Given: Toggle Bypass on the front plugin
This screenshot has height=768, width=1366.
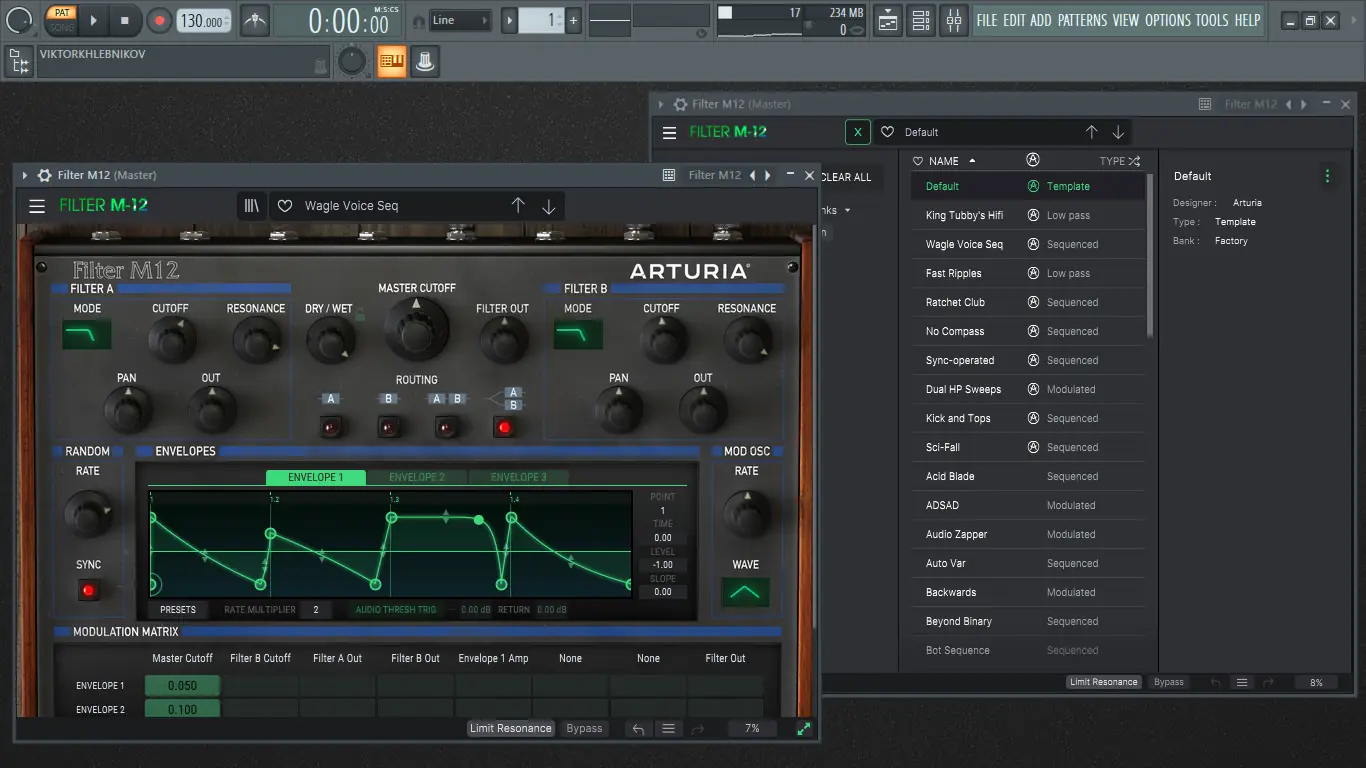Looking at the screenshot, I should click(x=584, y=728).
